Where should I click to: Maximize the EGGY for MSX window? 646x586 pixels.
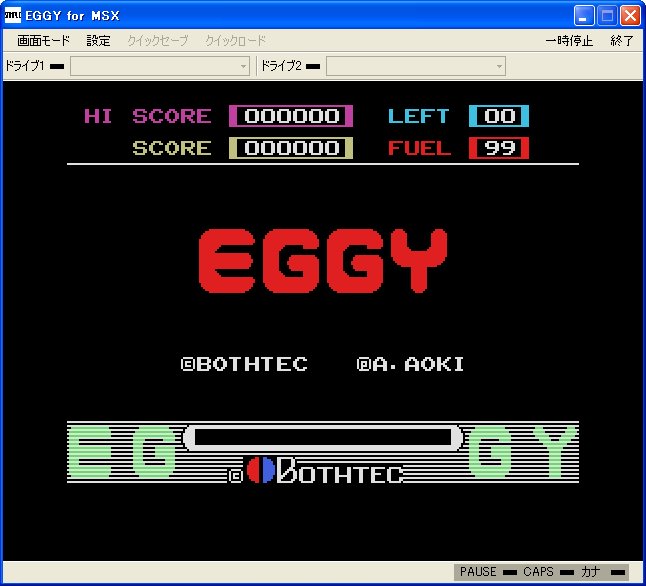pyautogui.click(x=607, y=16)
